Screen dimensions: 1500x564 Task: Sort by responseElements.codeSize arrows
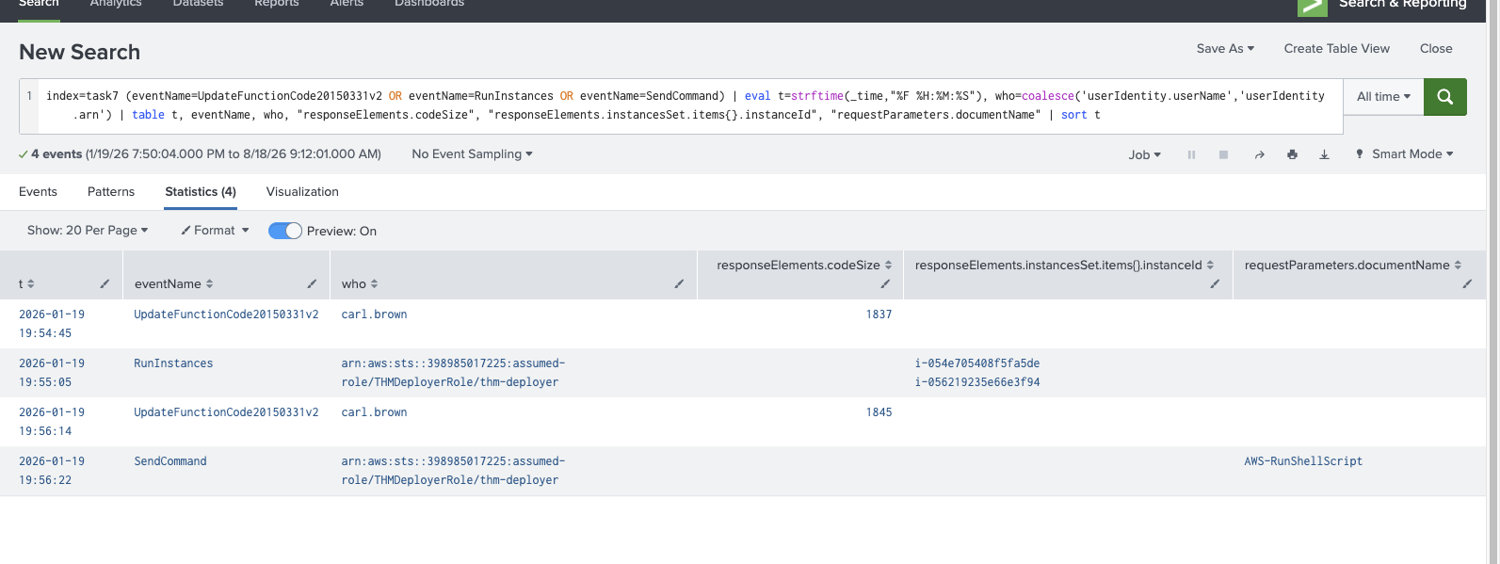coord(888,265)
